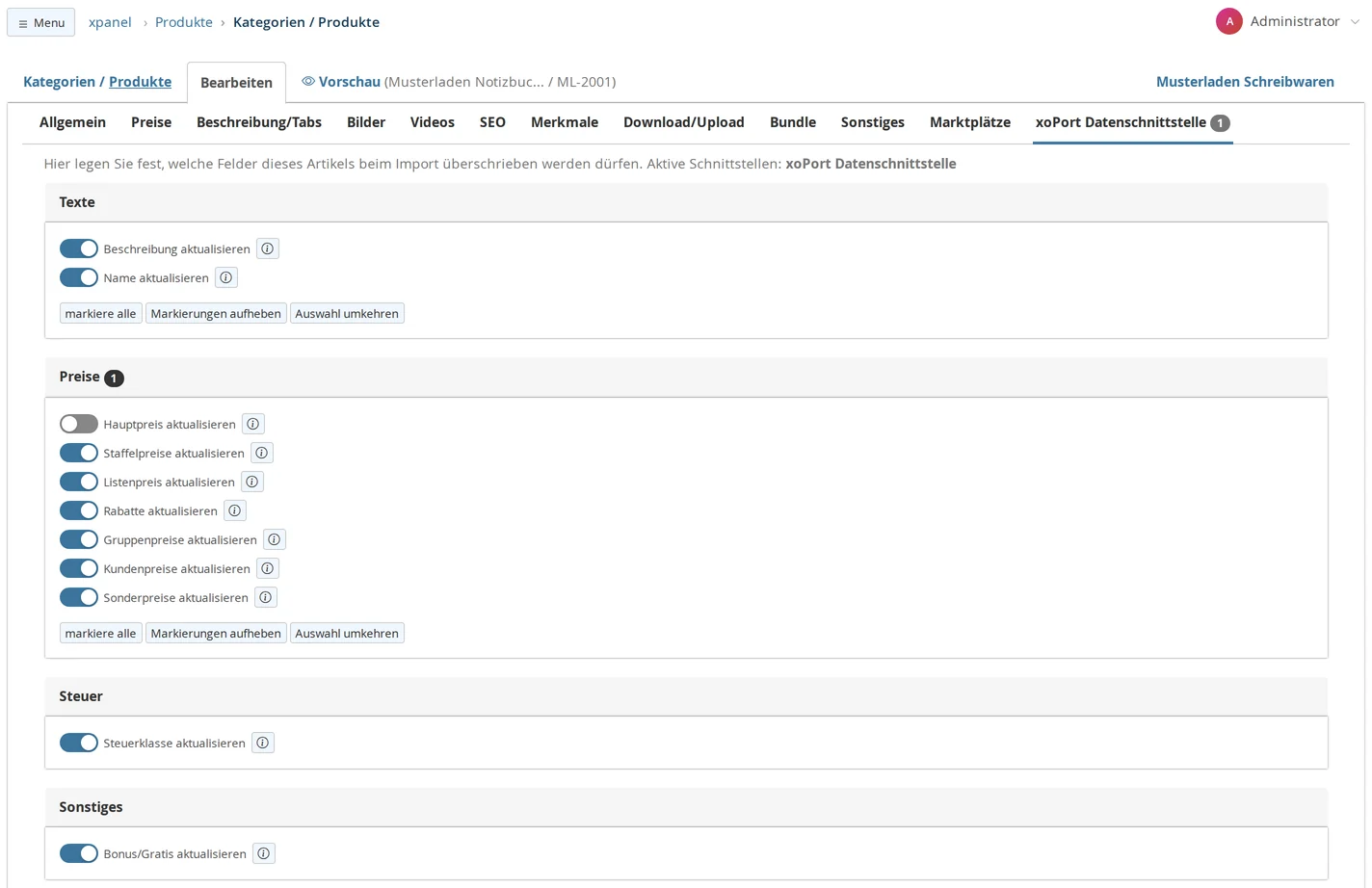Toggle Kundenpreise aktualisieren switch

[x=79, y=568]
